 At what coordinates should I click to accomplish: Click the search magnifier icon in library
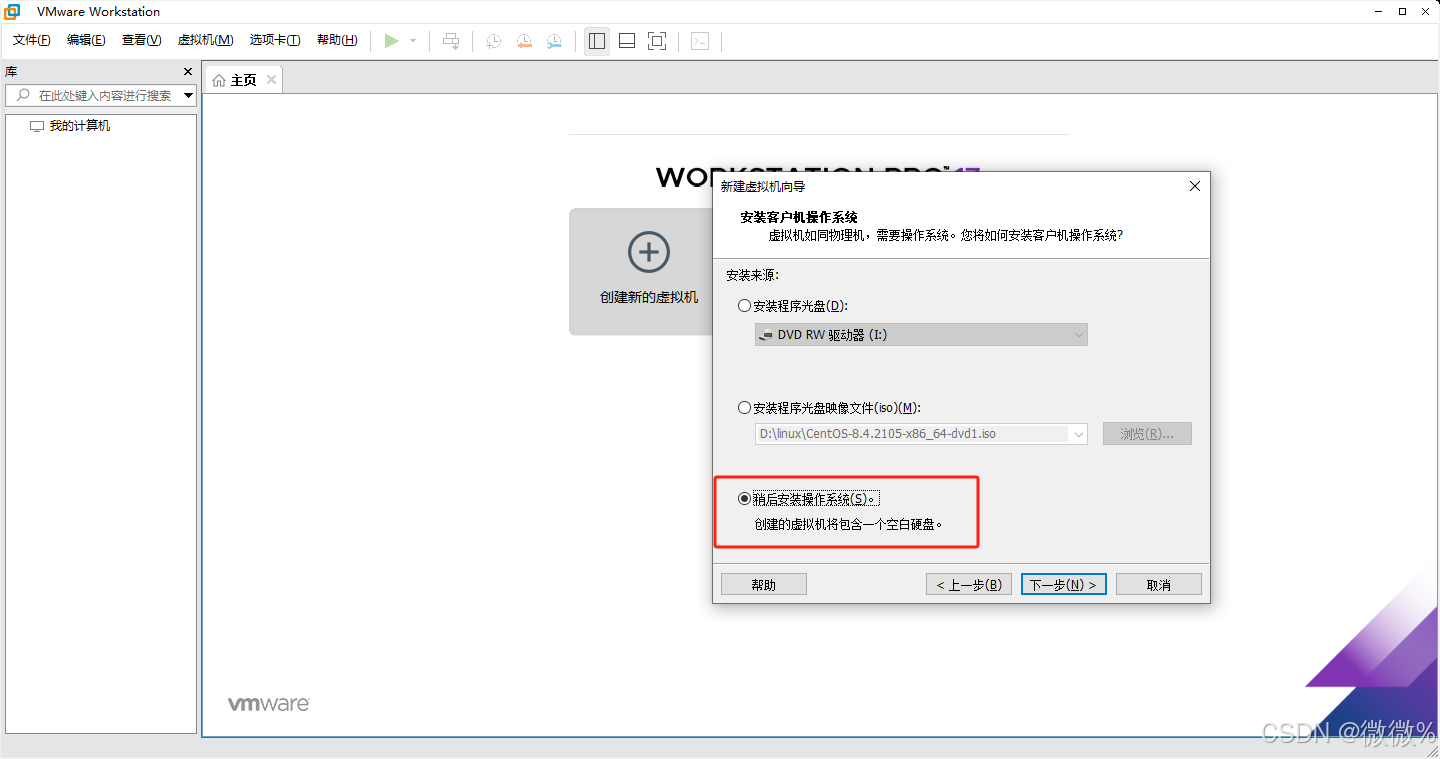[23, 95]
